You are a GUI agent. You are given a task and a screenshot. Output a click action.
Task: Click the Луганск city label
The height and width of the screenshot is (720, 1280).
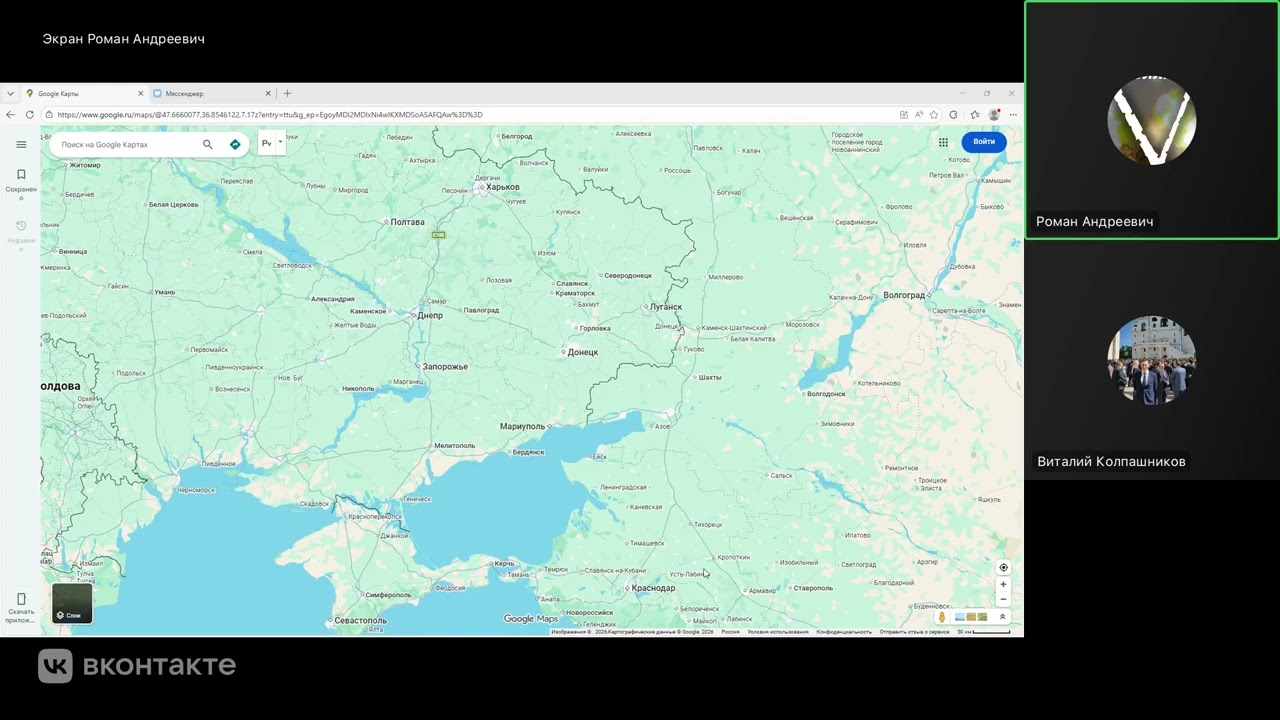(665, 307)
